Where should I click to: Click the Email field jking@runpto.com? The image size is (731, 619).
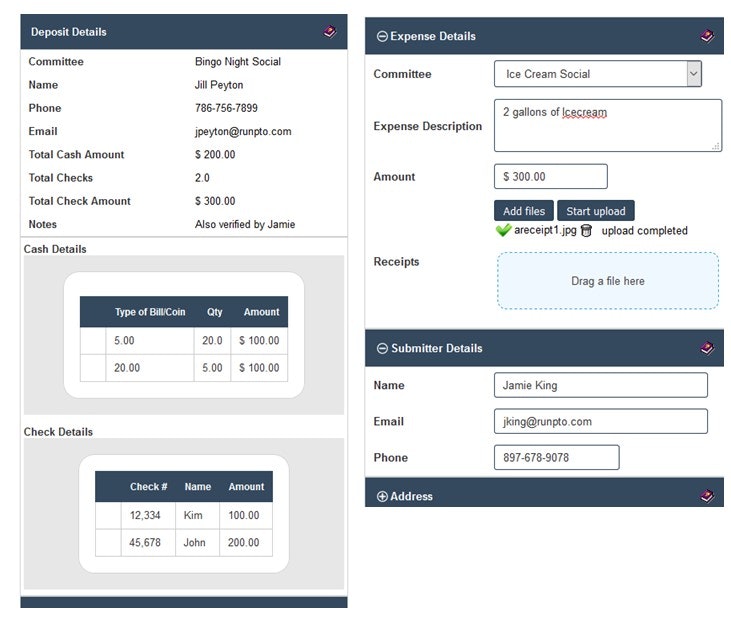tap(600, 421)
